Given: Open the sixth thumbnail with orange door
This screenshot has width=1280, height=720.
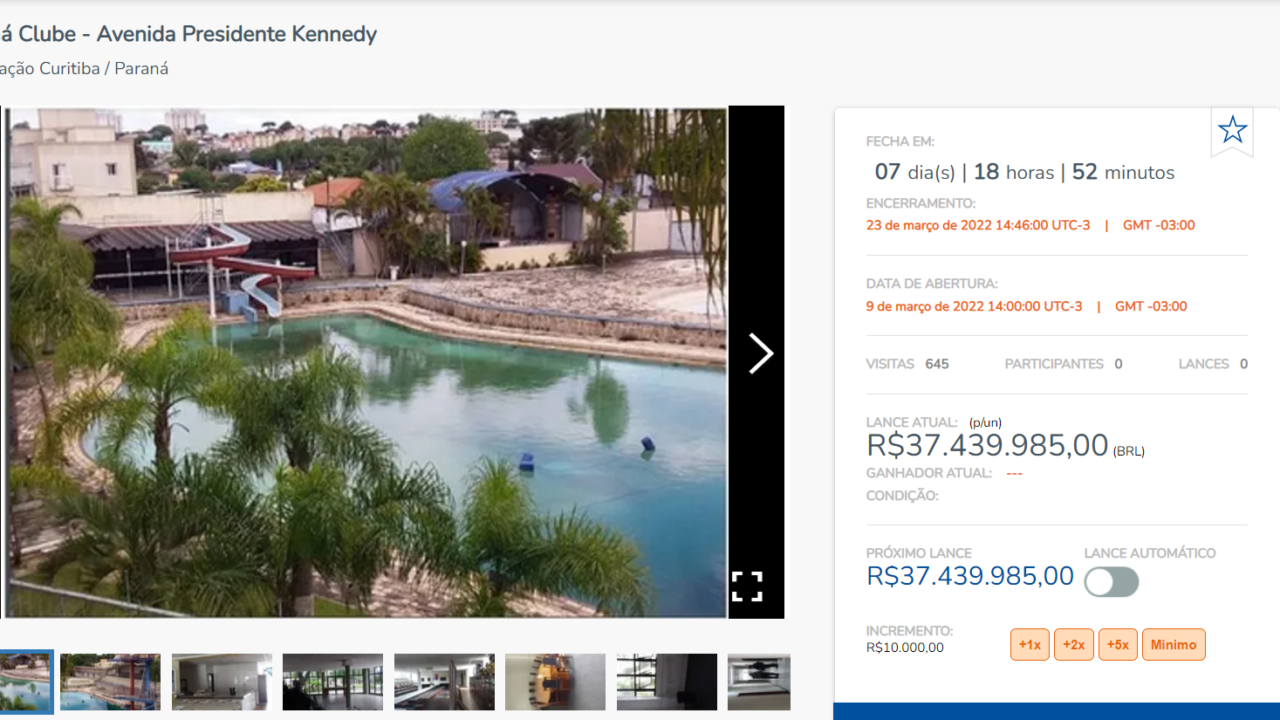Looking at the screenshot, I should (555, 682).
